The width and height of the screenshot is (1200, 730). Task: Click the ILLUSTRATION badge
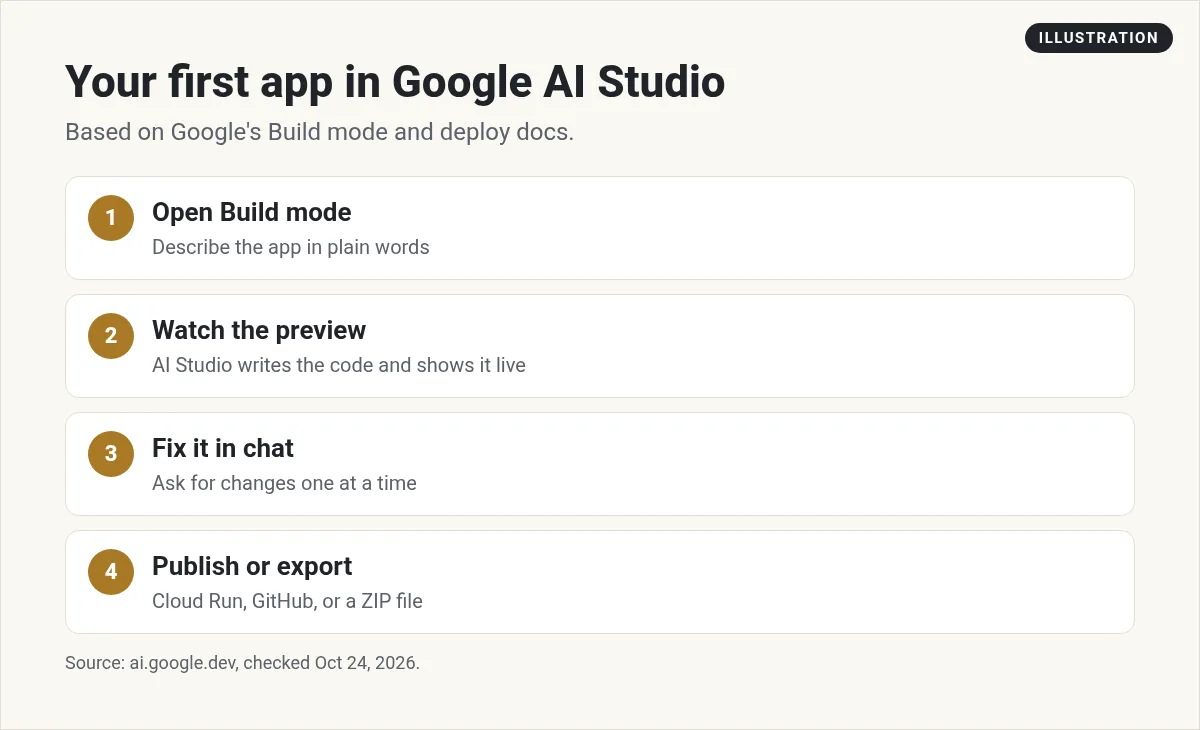point(1098,38)
